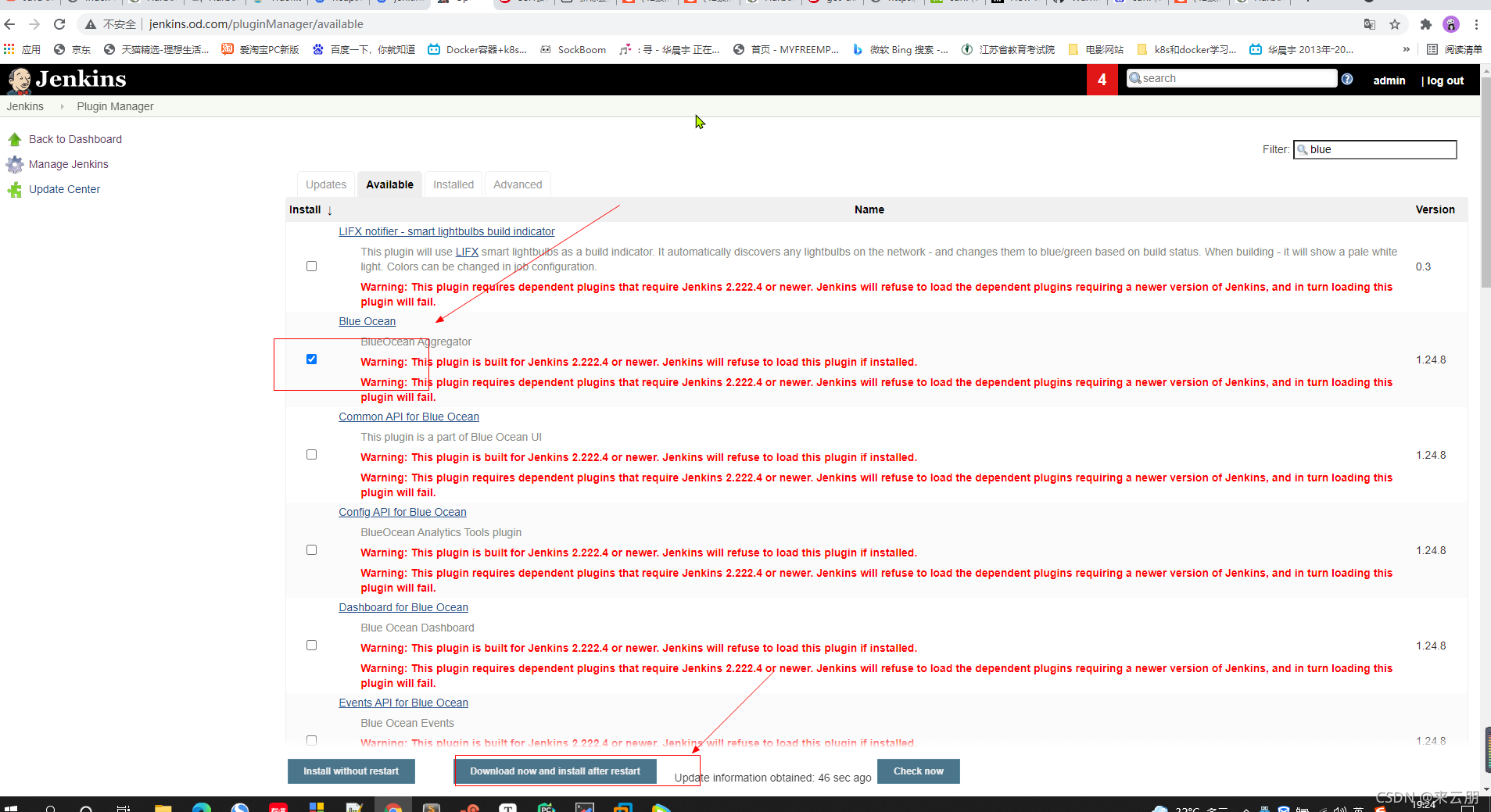
Task: Check the Dashboard for Blue Ocean checkbox
Action: pos(311,645)
